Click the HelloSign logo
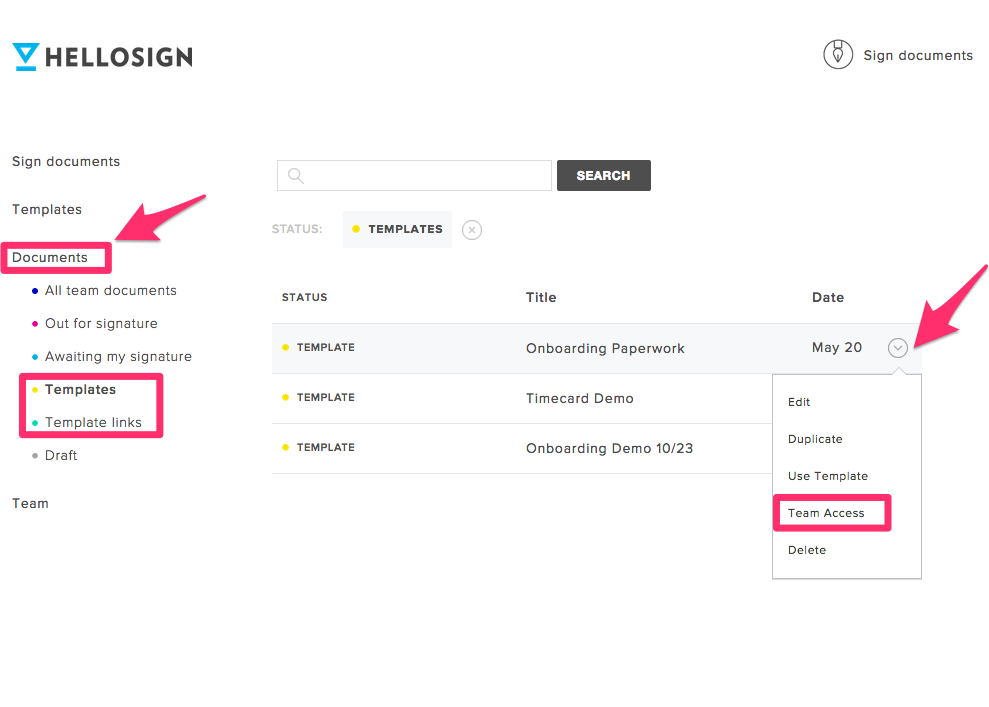Image resolution: width=989 pixels, height=707 pixels. pos(102,57)
